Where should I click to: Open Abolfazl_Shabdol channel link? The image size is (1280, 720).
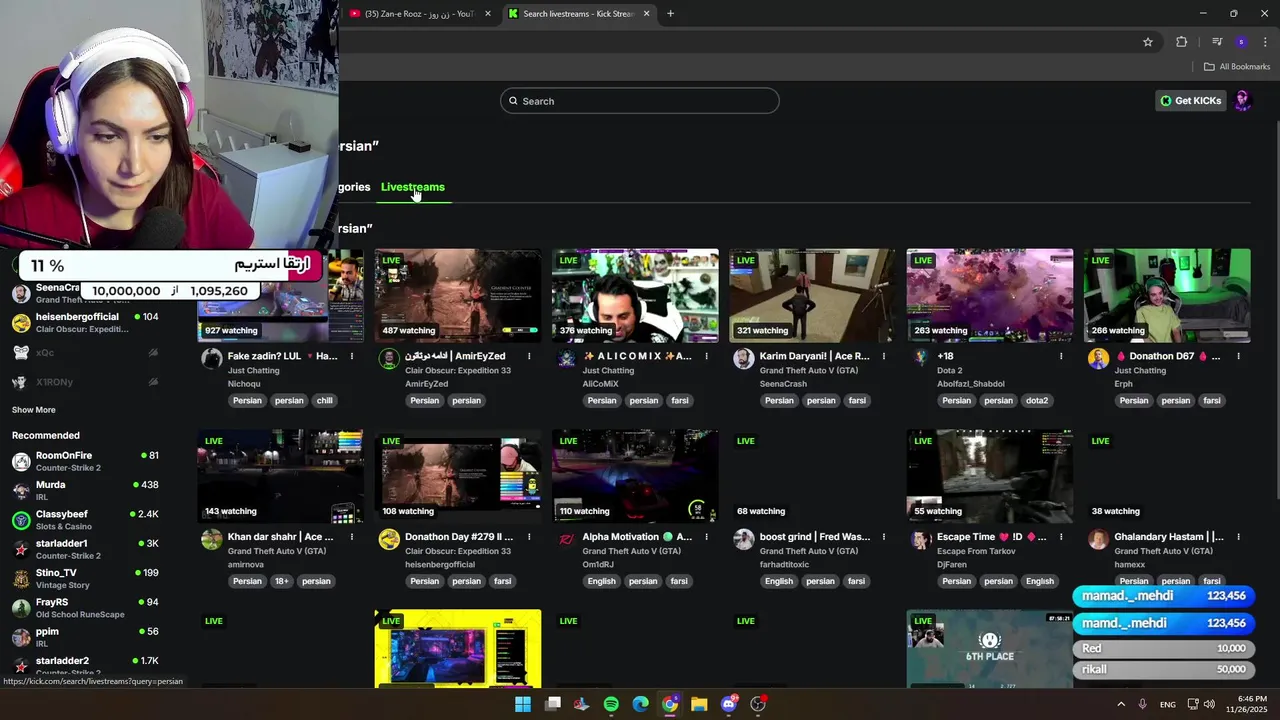point(971,384)
